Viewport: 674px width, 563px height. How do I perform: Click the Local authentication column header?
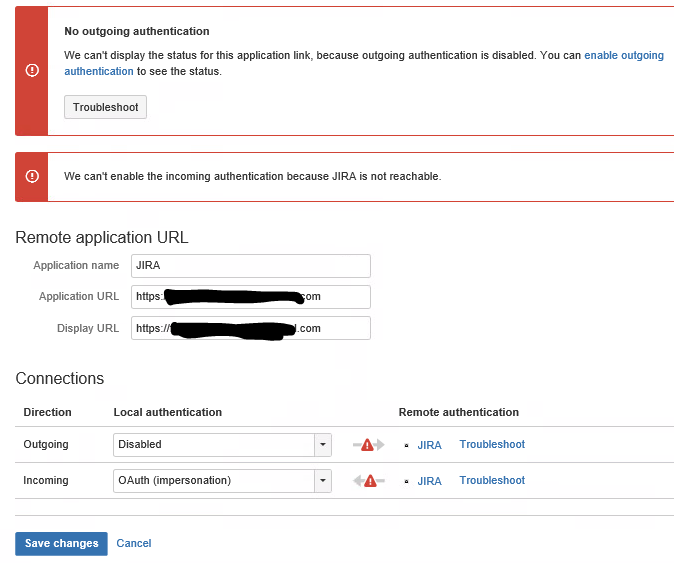click(168, 412)
